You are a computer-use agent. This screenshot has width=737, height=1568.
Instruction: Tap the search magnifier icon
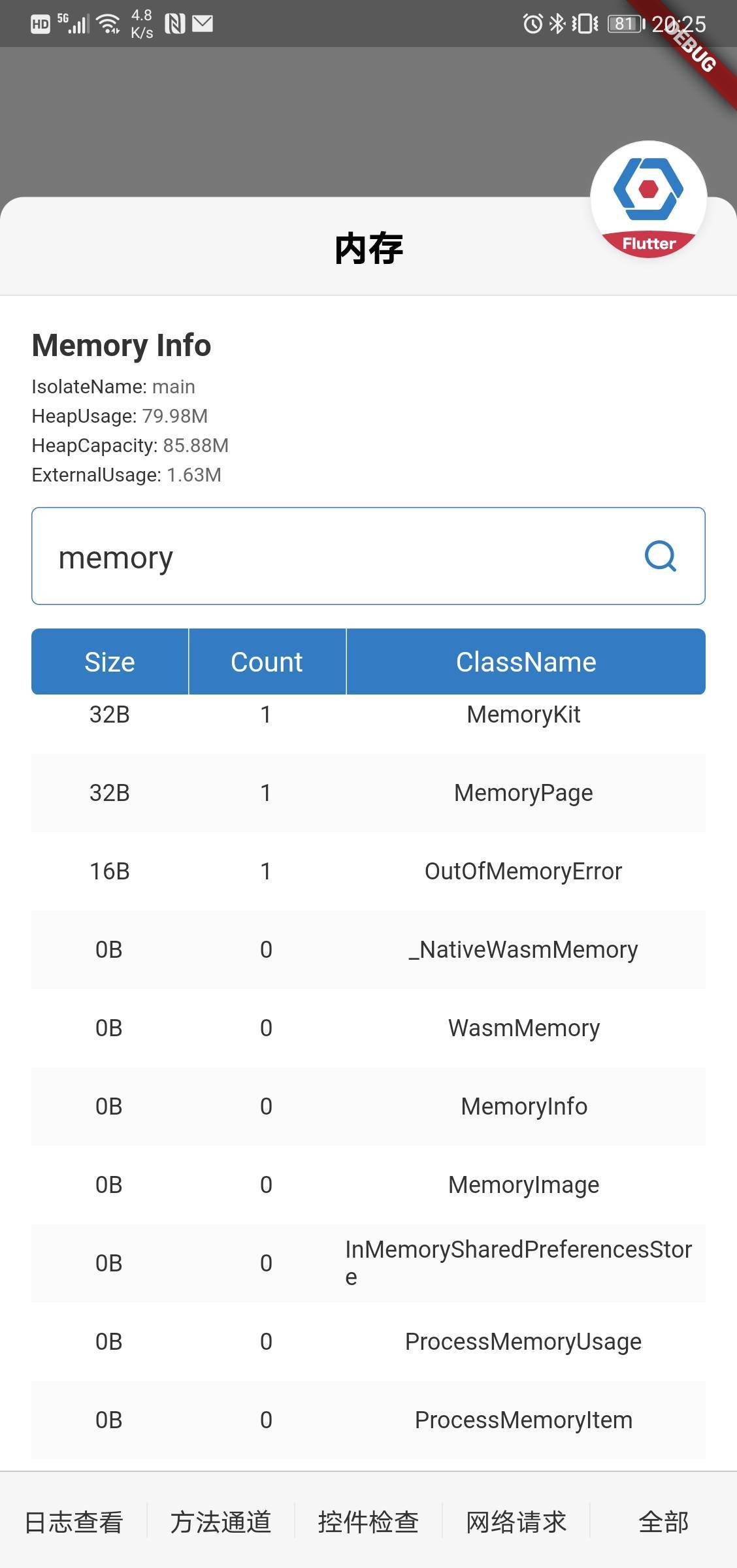661,557
